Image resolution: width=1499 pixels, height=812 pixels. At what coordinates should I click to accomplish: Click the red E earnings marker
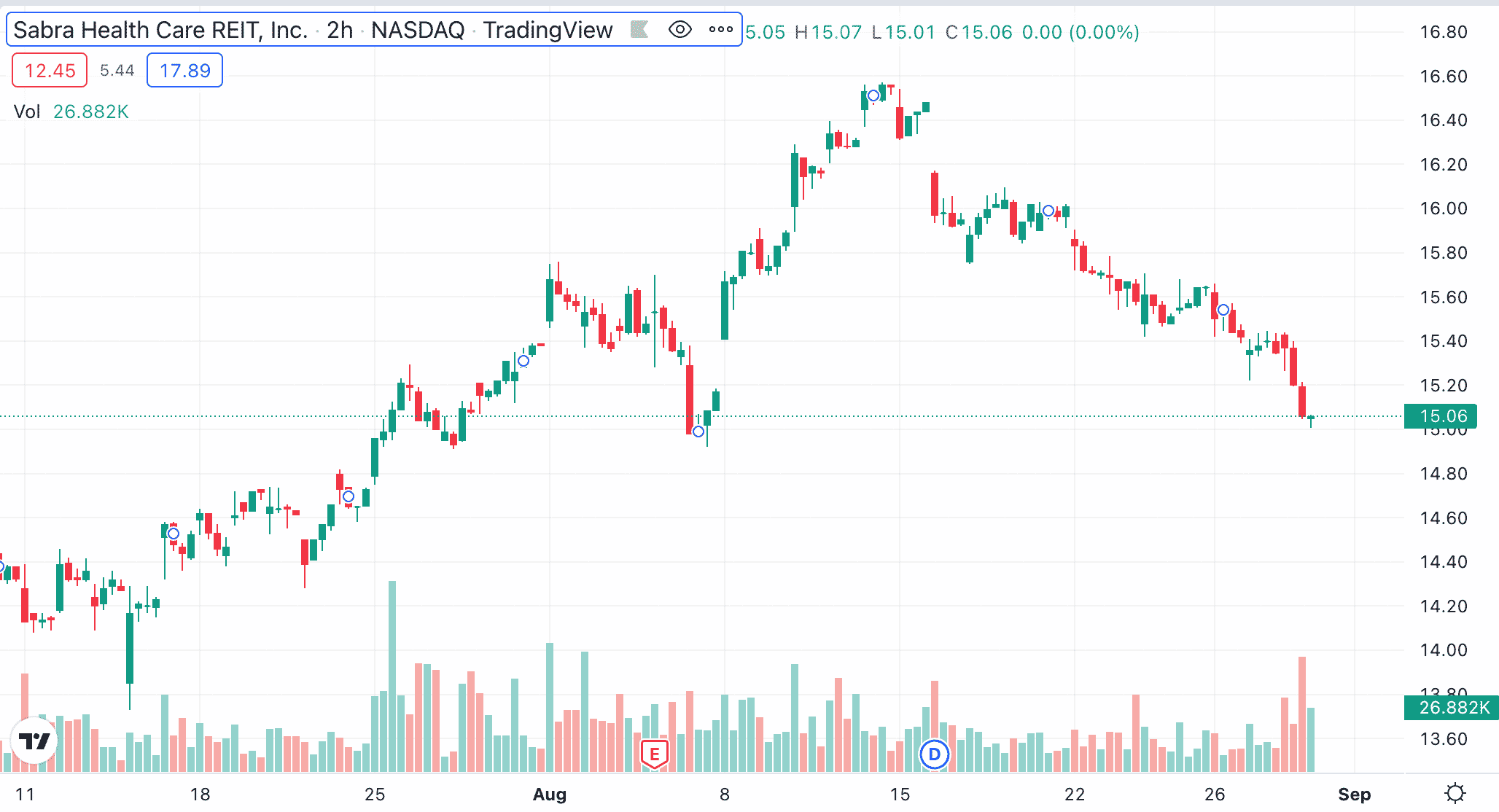(x=655, y=754)
